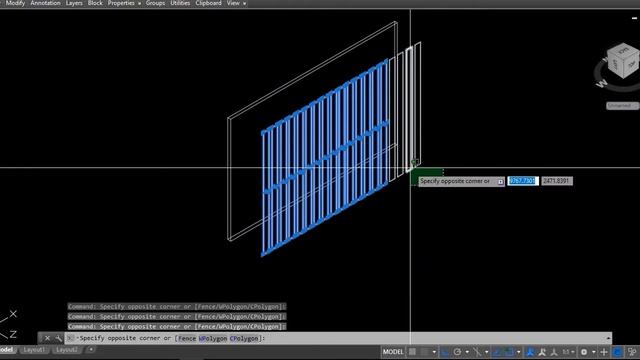Screen dimensions: 640x360
Task: Open workspace switching dropdown arrow
Action: pos(594,352)
